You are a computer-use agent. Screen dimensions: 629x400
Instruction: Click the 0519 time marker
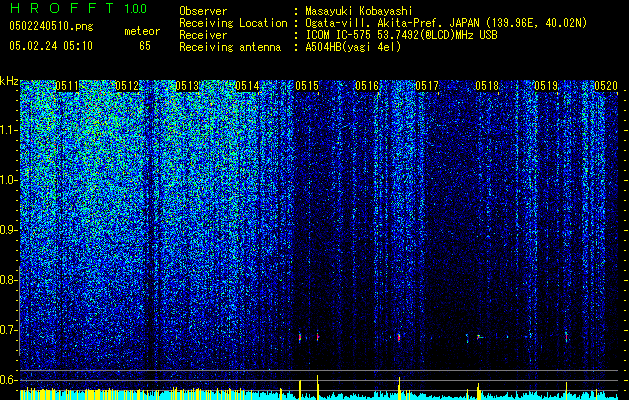[546, 86]
